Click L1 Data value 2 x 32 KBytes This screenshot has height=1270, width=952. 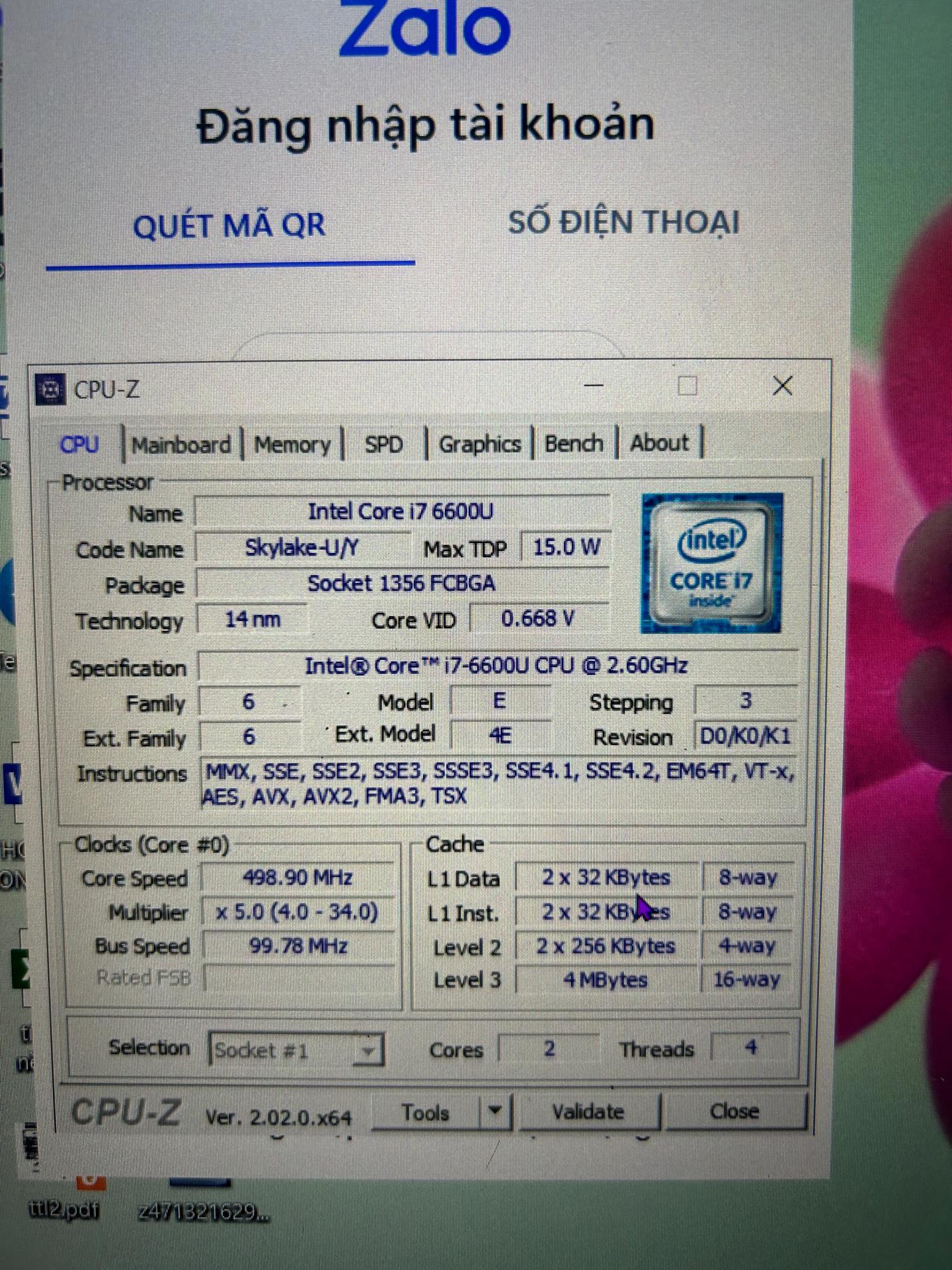(606, 878)
